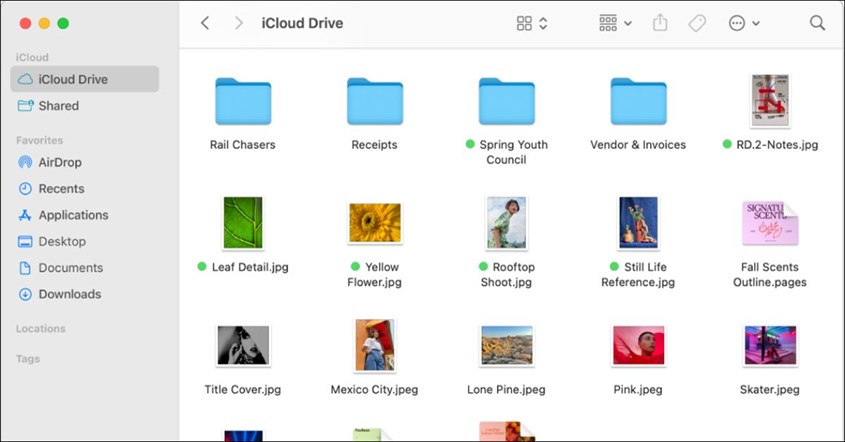The height and width of the screenshot is (442, 845).
Task: Open the search magnifier icon
Action: 817,23
